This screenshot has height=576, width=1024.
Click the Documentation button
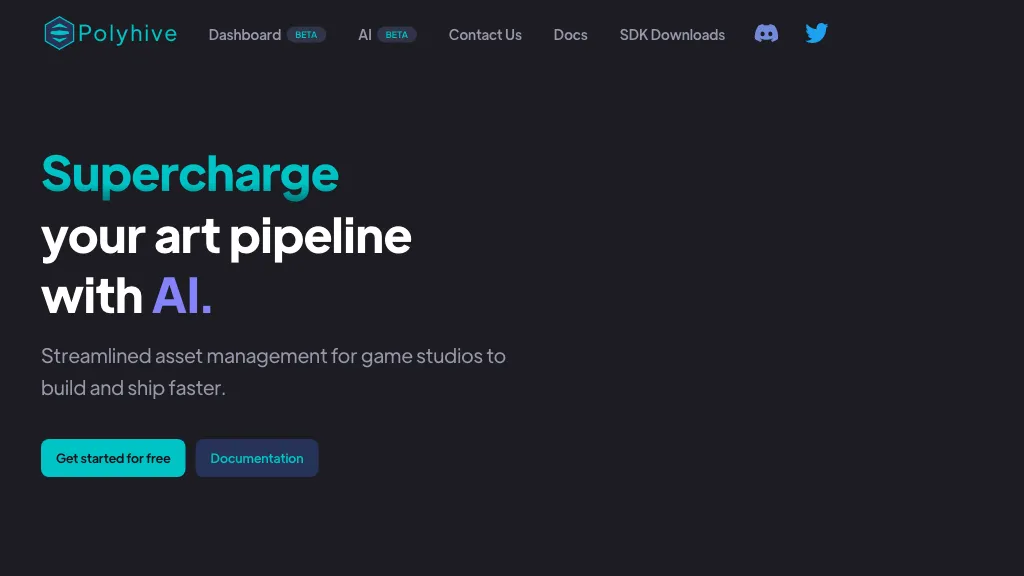(x=257, y=458)
